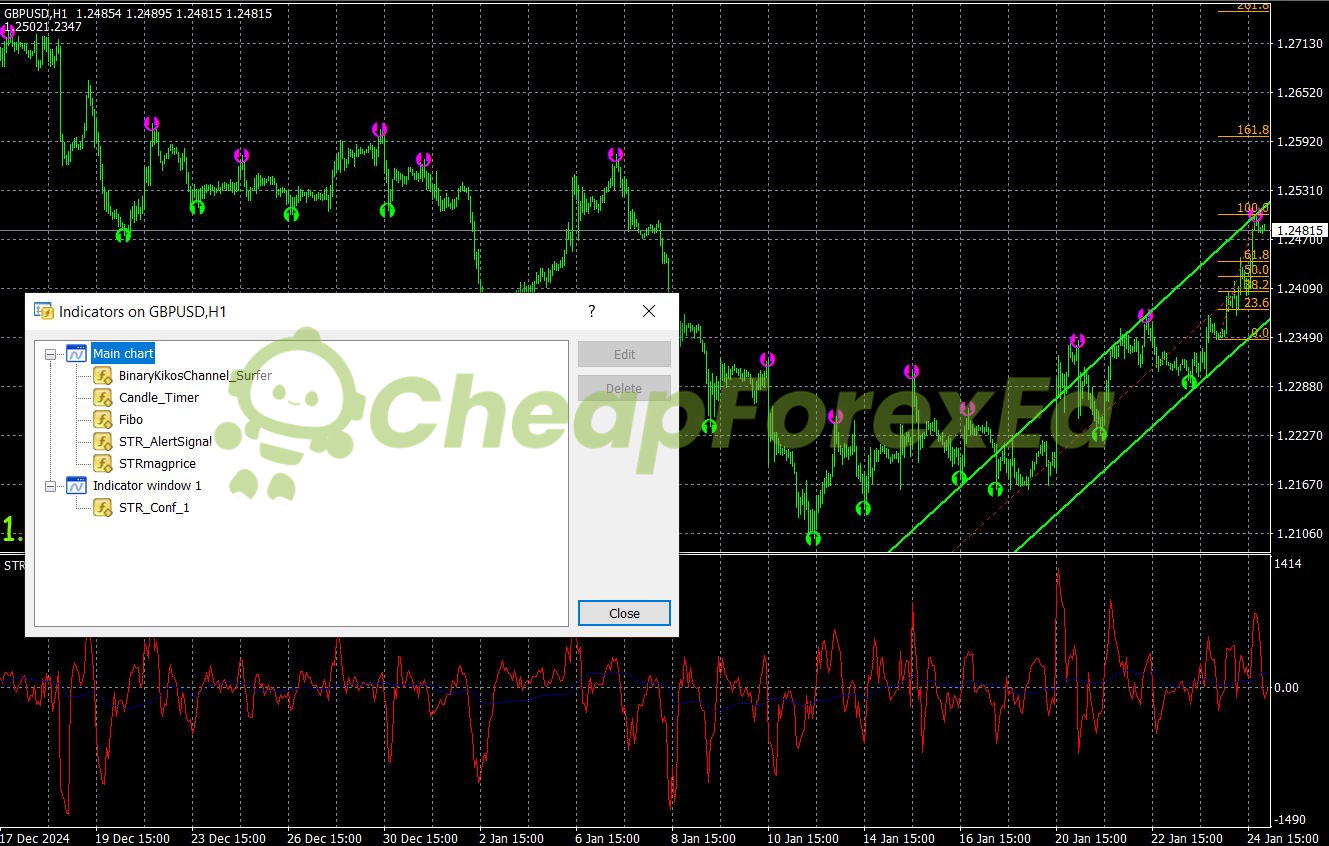Click the 23.6 Fibonacci level label
This screenshot has height=846, width=1329.
coord(1256,303)
